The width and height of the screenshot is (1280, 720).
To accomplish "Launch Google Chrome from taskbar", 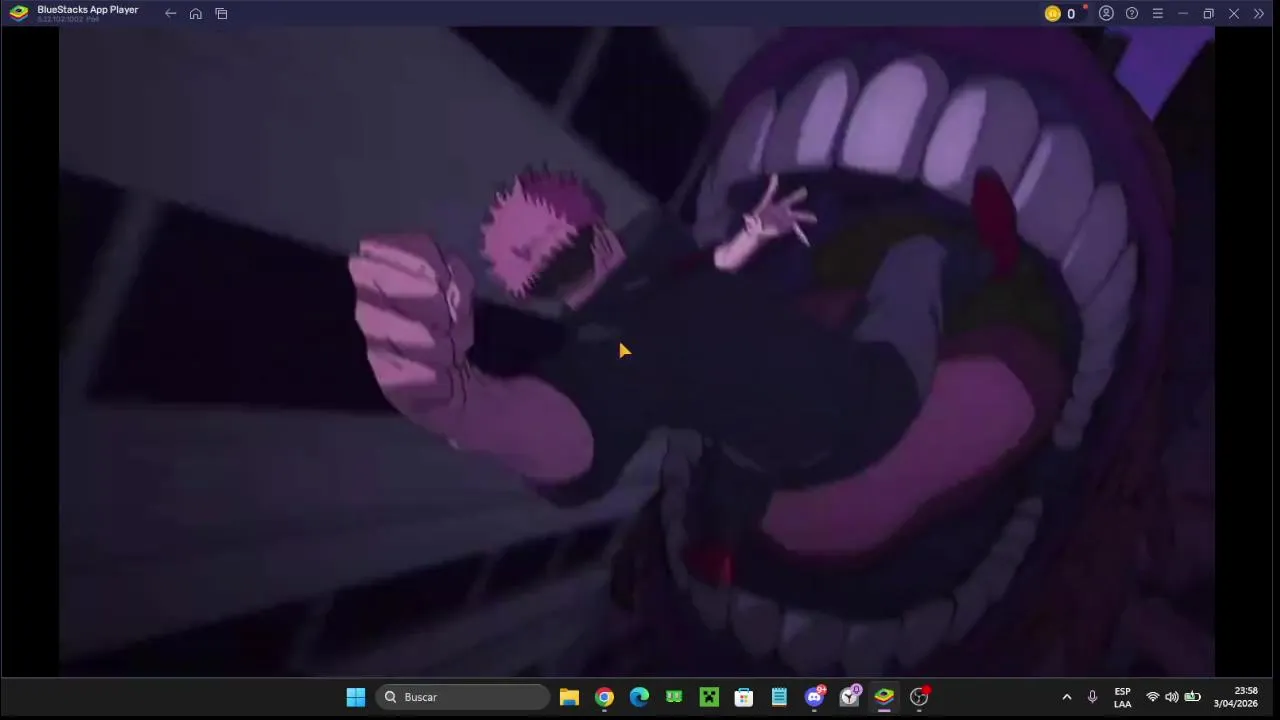I will [604, 697].
